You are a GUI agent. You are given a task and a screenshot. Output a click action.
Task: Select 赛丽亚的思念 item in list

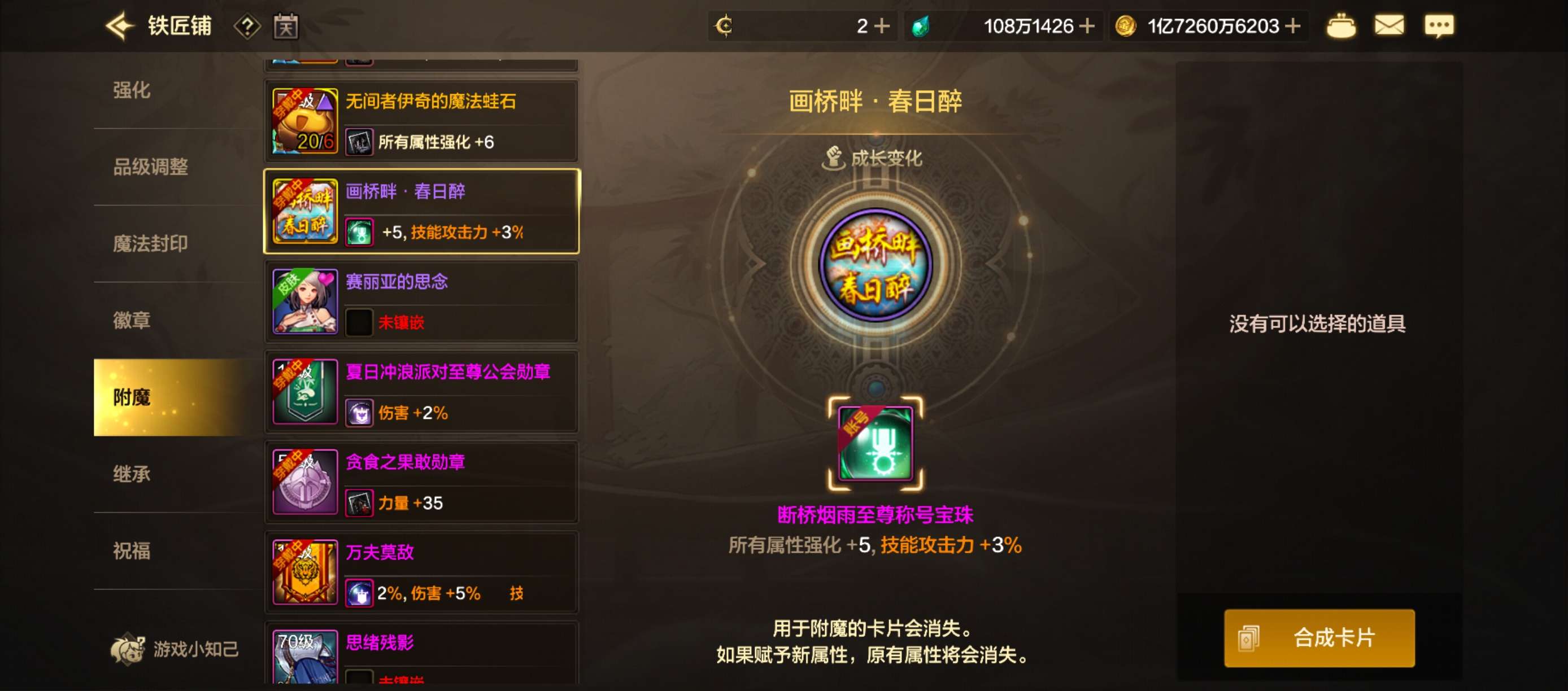pos(421,301)
